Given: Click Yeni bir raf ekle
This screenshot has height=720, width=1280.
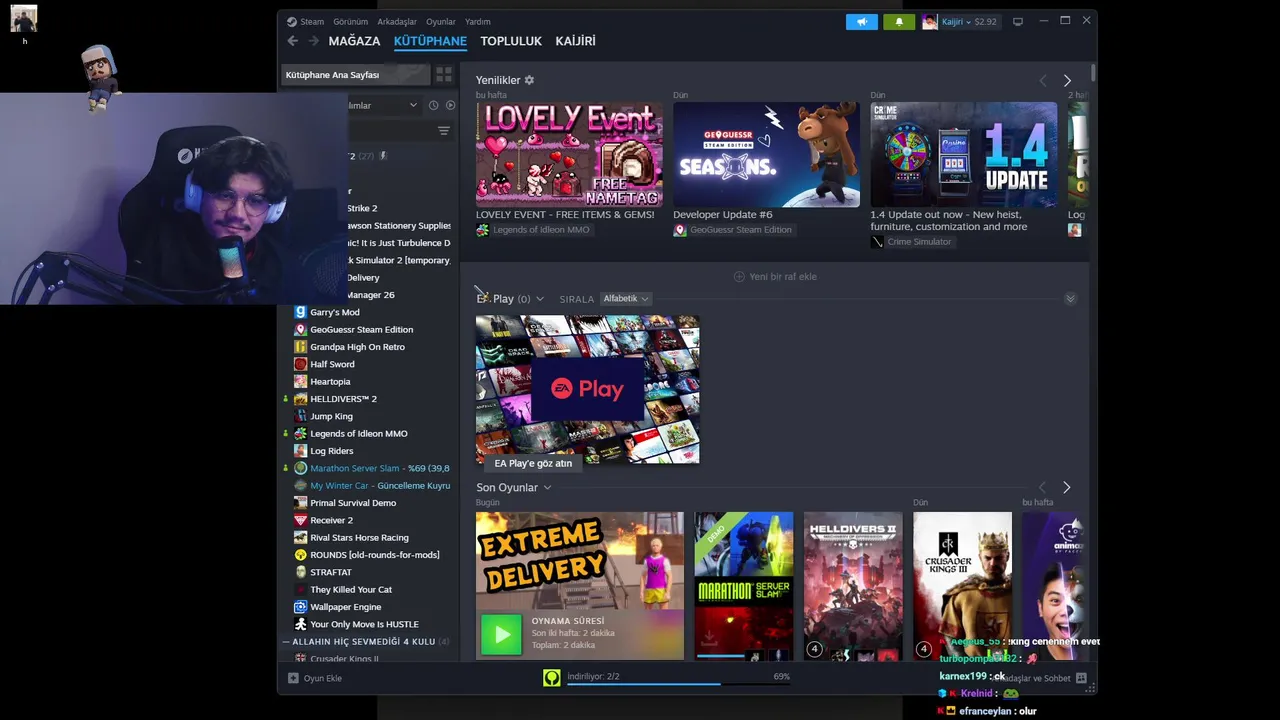Looking at the screenshot, I should 775,277.
